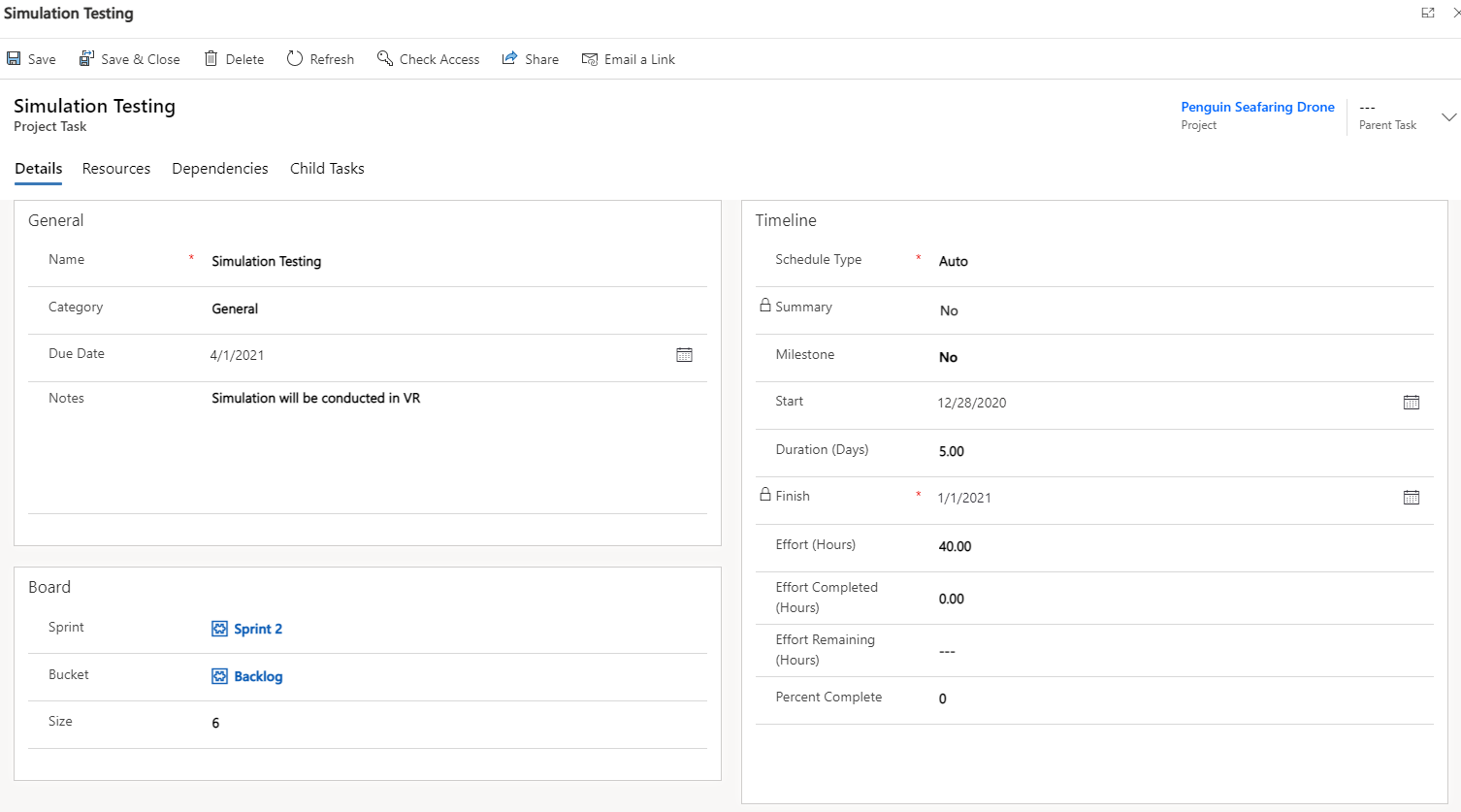Screen dimensions: 1461x812
Task: Click the Email a Link icon
Action: 589,59
